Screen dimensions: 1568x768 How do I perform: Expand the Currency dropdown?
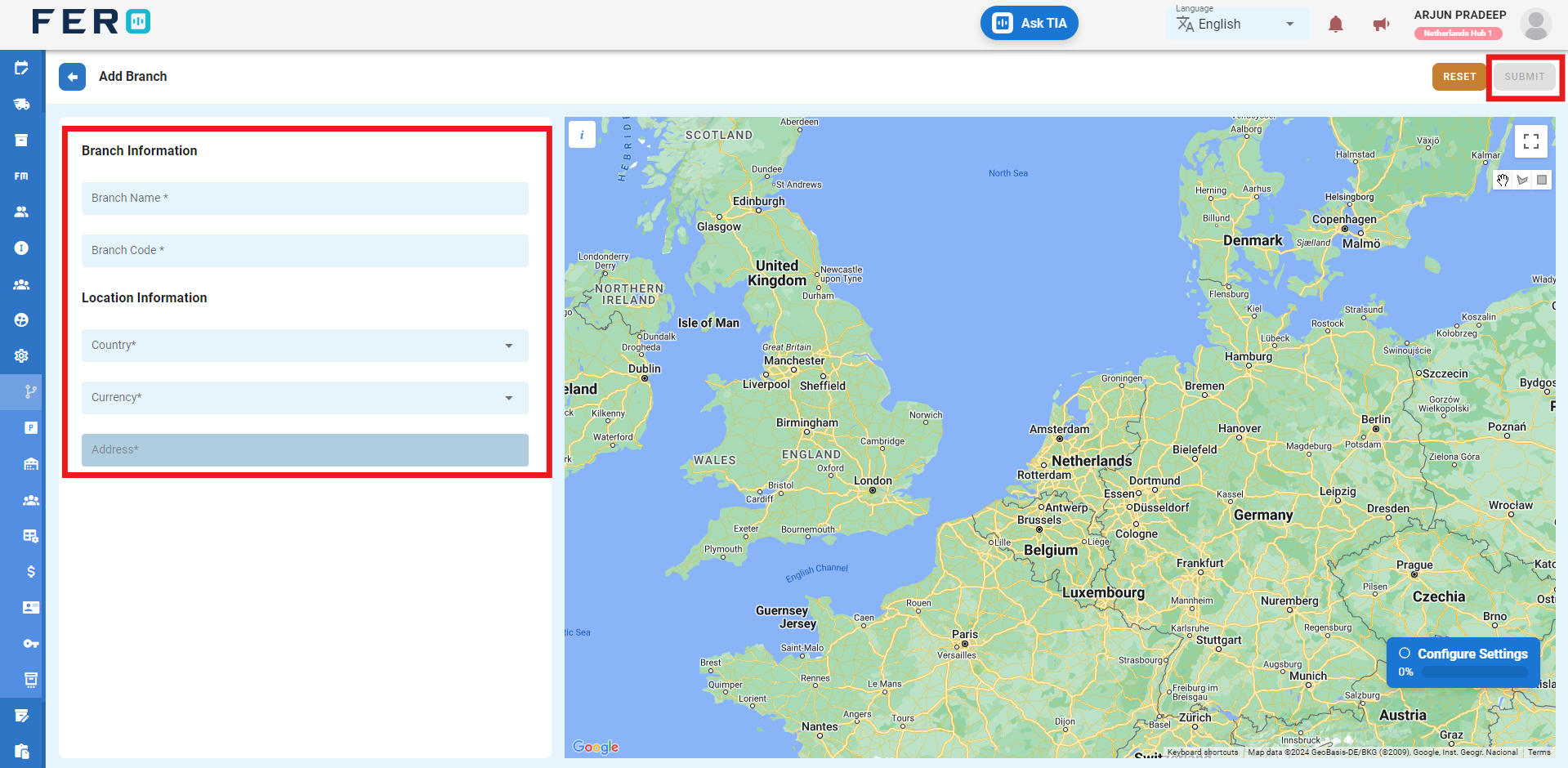click(305, 398)
